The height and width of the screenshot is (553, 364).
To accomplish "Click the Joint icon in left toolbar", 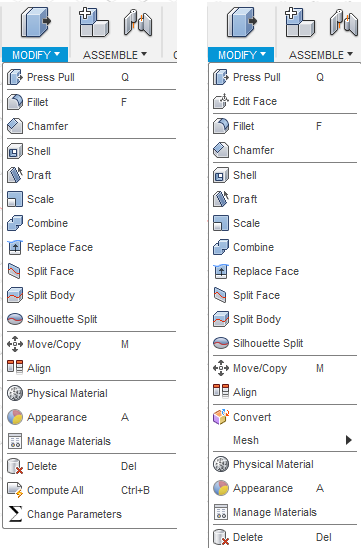I will coord(138,23).
